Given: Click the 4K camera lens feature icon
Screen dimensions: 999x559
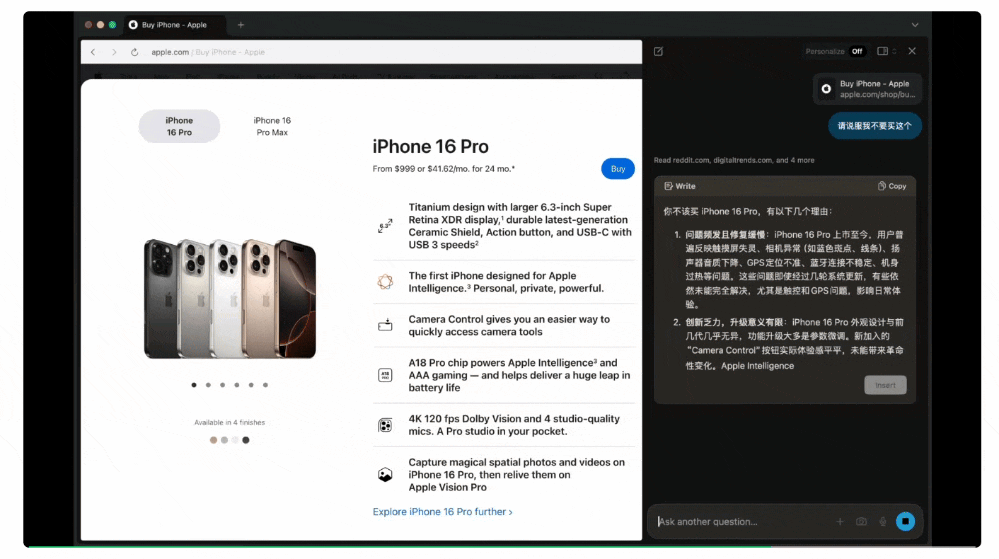Looking at the screenshot, I should [x=385, y=425].
